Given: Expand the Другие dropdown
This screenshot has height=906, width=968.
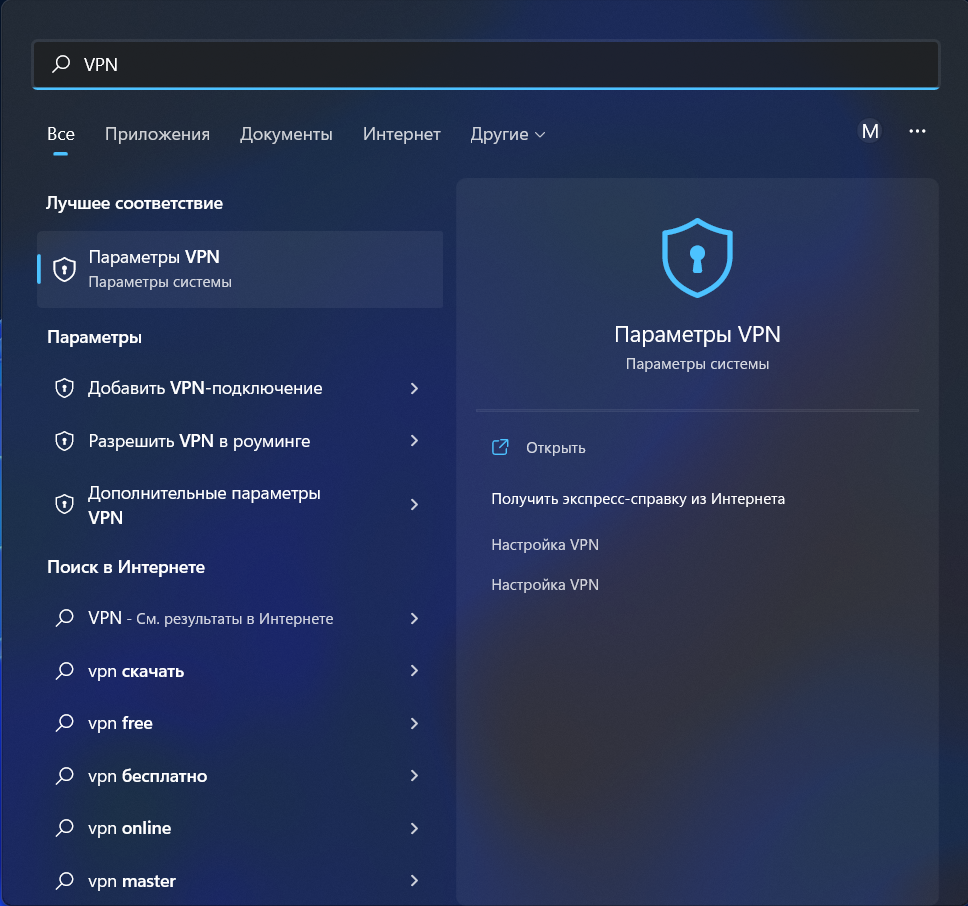Looking at the screenshot, I should click(507, 134).
